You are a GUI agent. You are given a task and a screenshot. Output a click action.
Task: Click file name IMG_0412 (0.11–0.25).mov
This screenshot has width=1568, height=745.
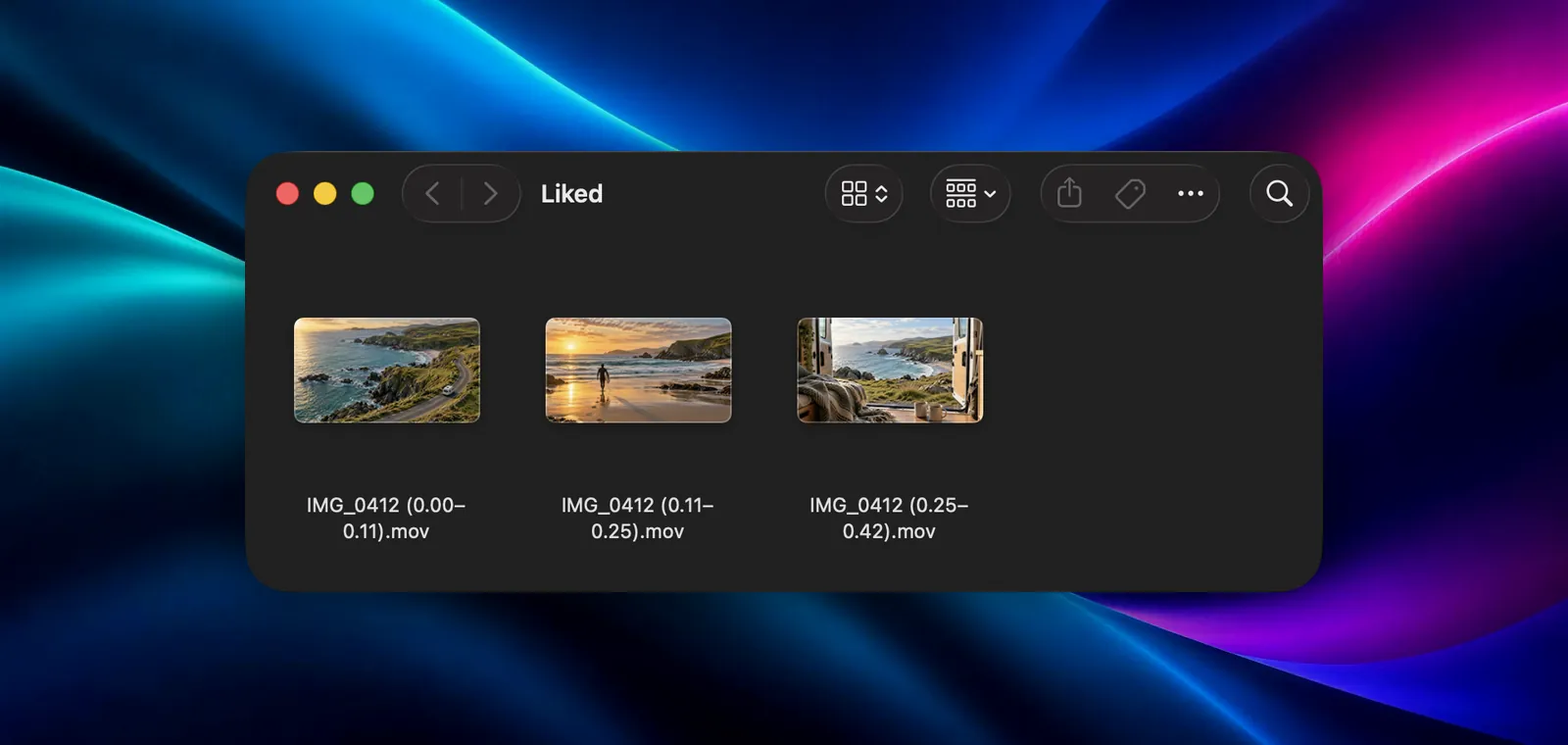click(638, 518)
